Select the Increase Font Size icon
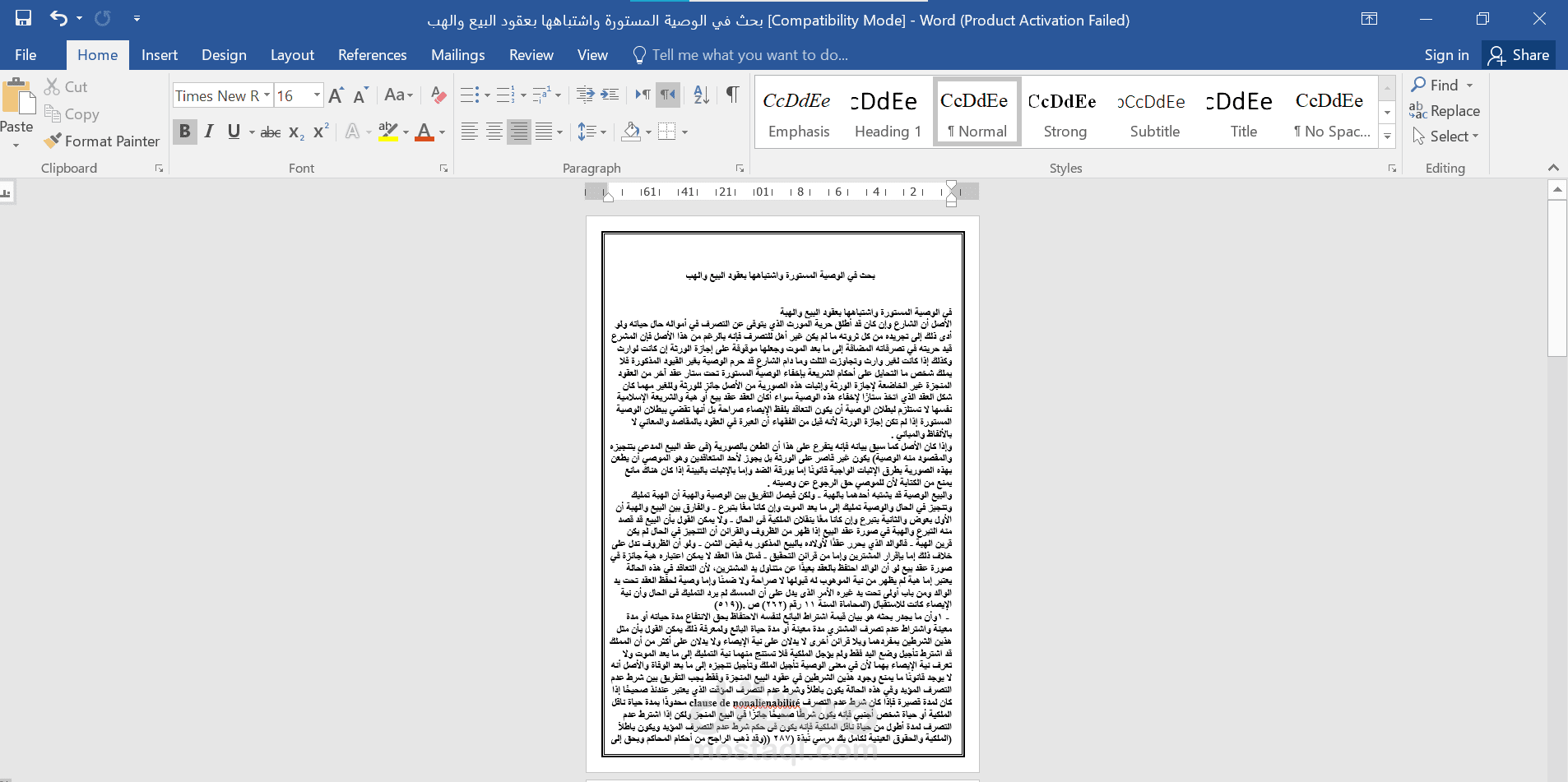The image size is (1568, 782). point(335,95)
